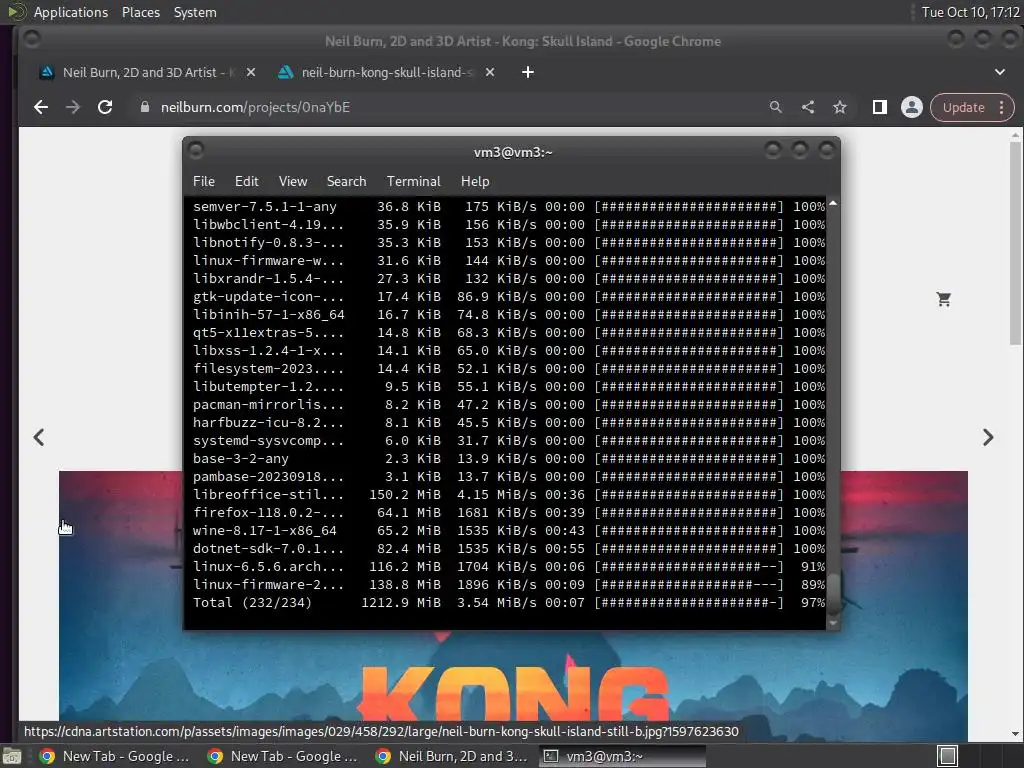
Task: Click the Total (232/234) progress line
Action: [x=509, y=602]
